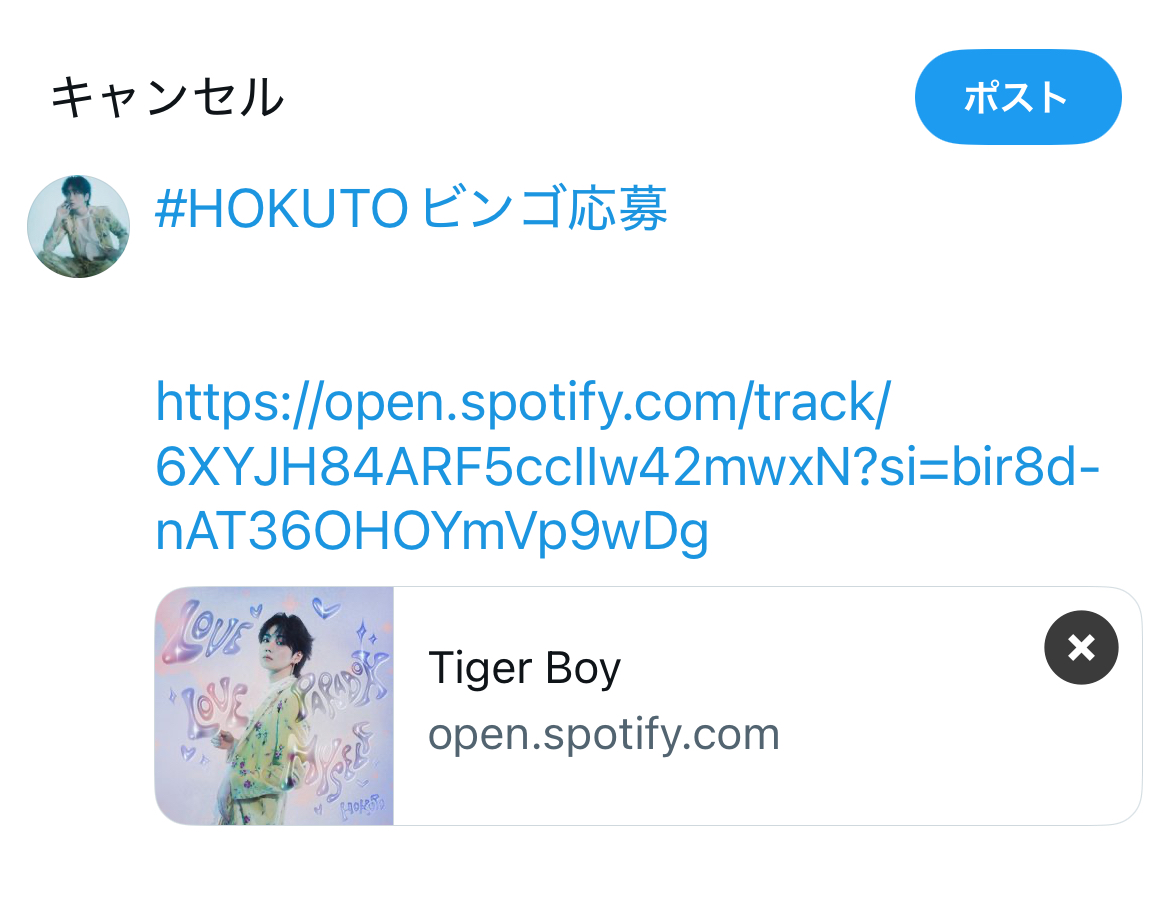The width and height of the screenshot is (1170, 910).
Task: Tap the キャンセル cancel button
Action: [x=166, y=97]
